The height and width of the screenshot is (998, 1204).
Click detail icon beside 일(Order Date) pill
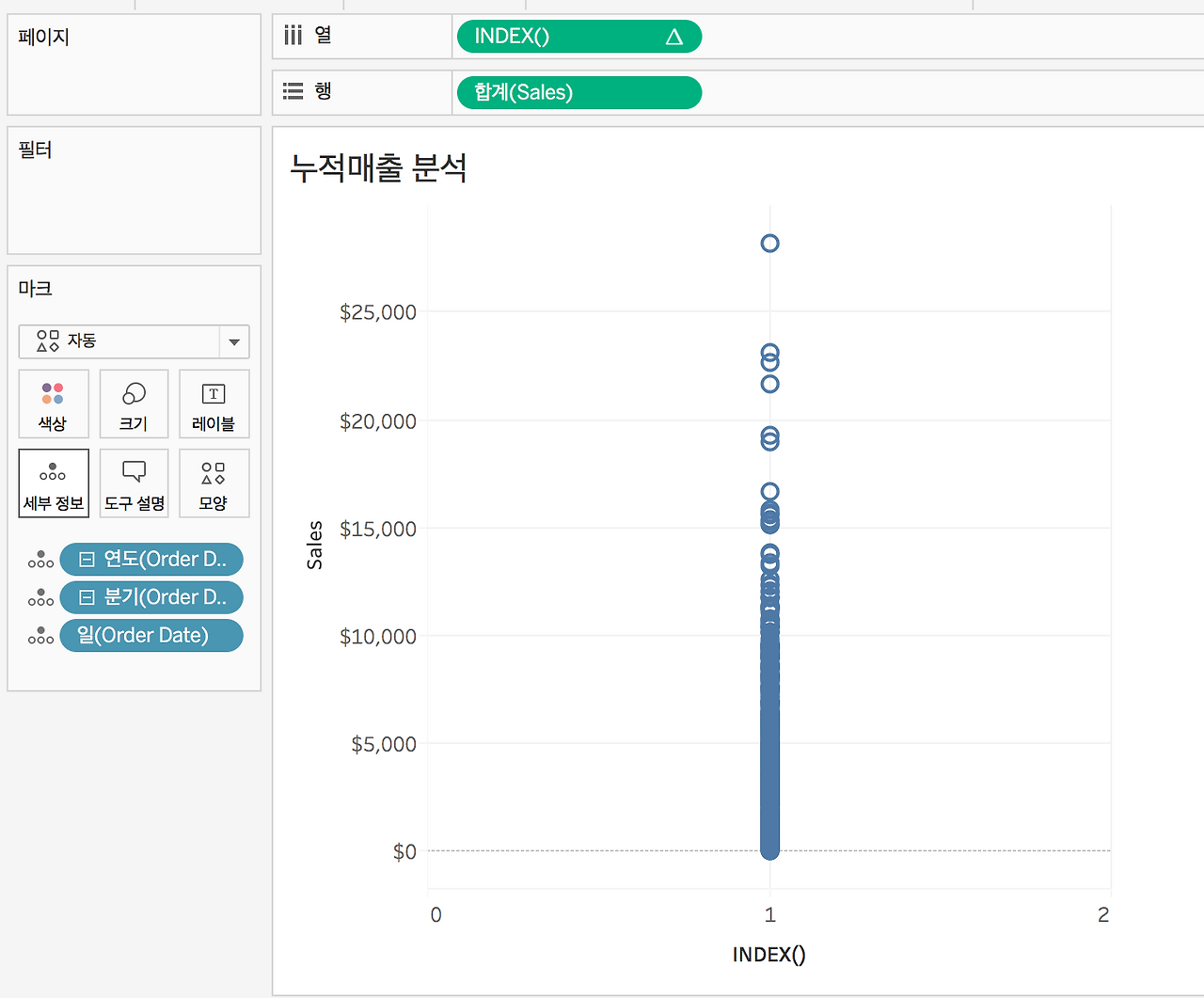point(40,636)
